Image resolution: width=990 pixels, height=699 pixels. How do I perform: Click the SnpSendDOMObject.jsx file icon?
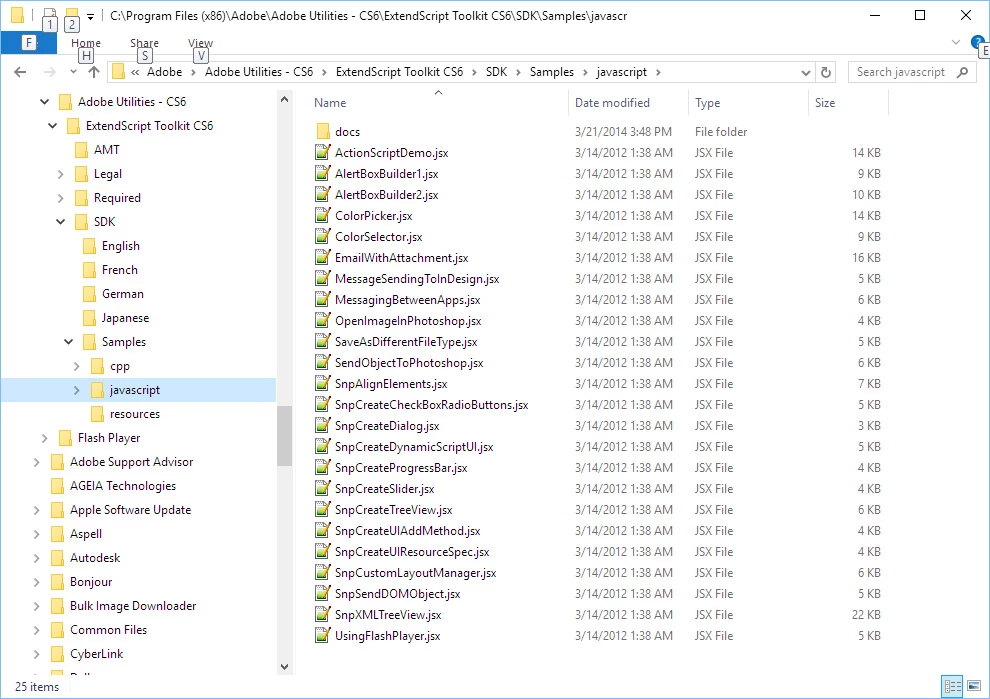pos(323,593)
